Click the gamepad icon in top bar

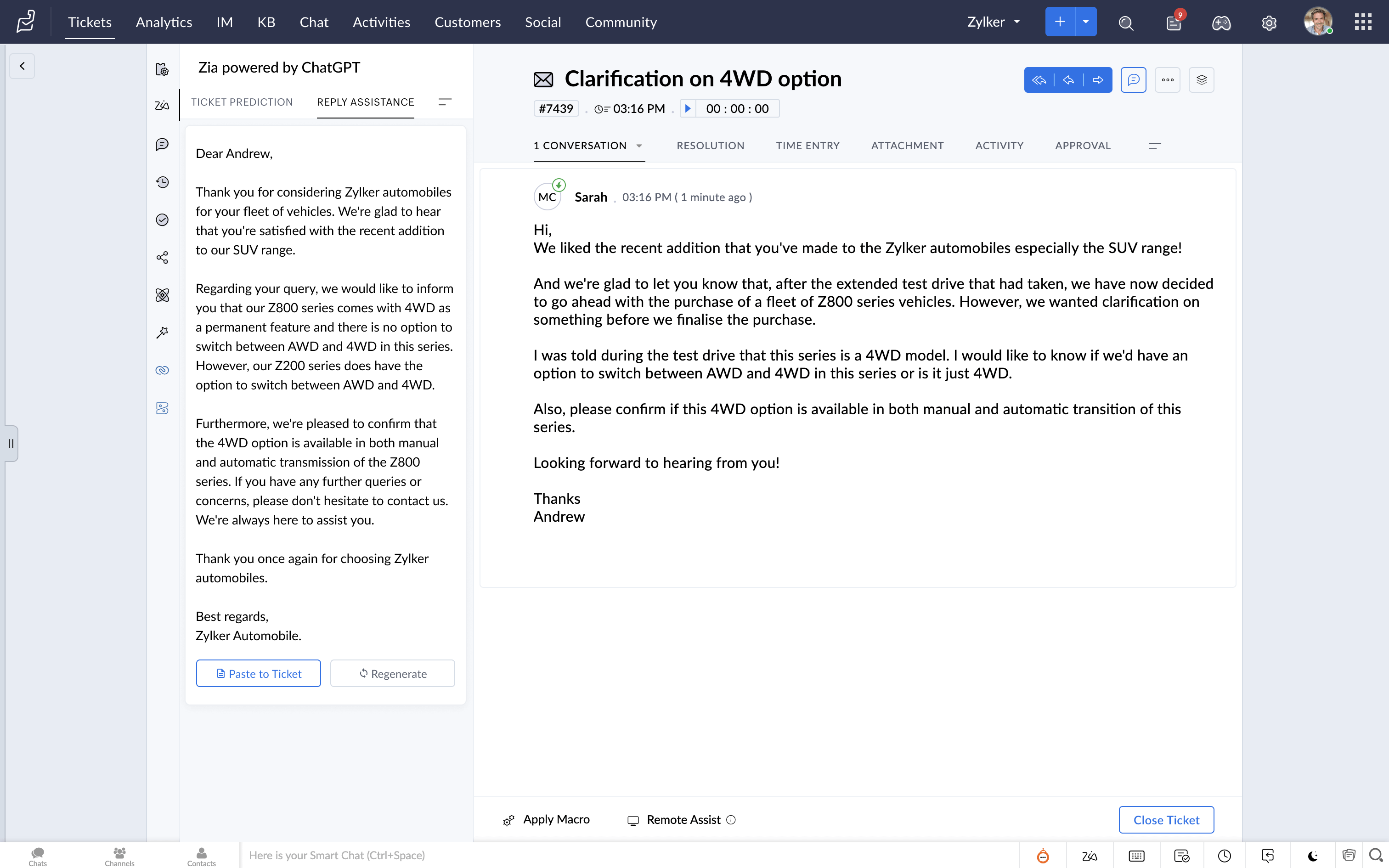[1221, 23]
